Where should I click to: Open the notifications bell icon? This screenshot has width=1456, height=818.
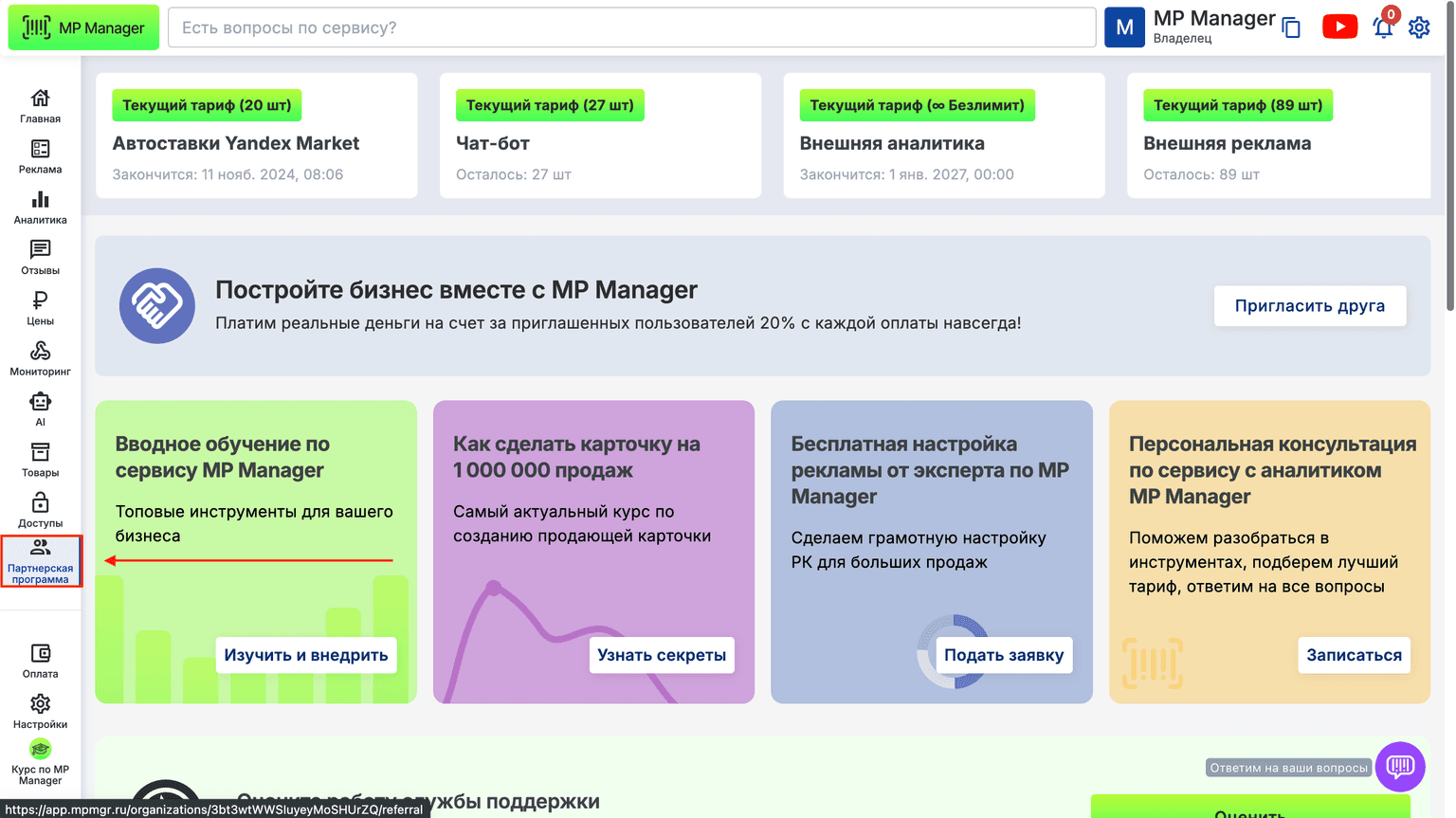point(1383,27)
